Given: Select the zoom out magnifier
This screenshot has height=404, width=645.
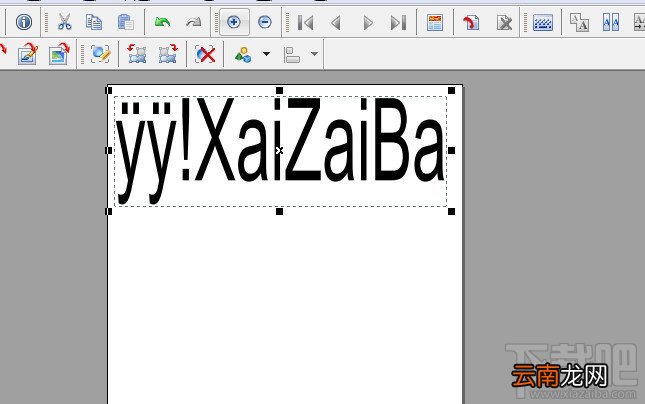Looking at the screenshot, I should (x=264, y=22).
